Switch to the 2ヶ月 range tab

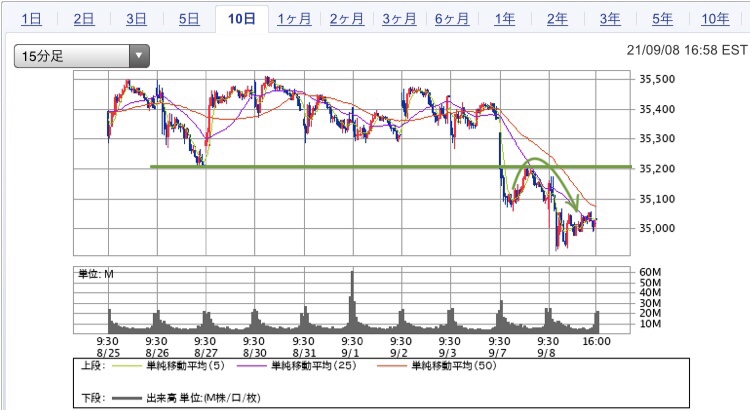click(347, 19)
